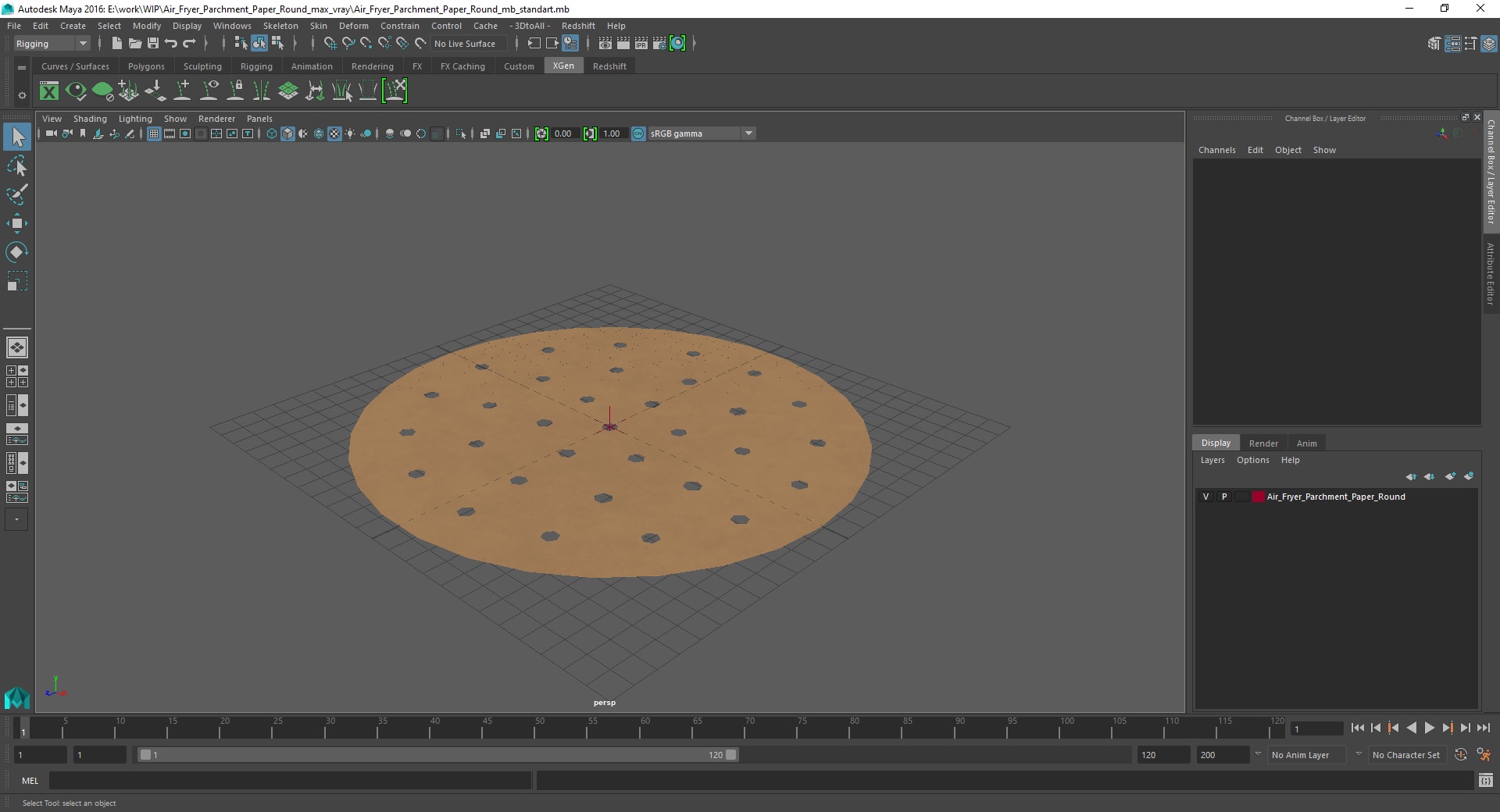
Task: Expand the bottom layout shortcut arrow box
Action: 16,519
